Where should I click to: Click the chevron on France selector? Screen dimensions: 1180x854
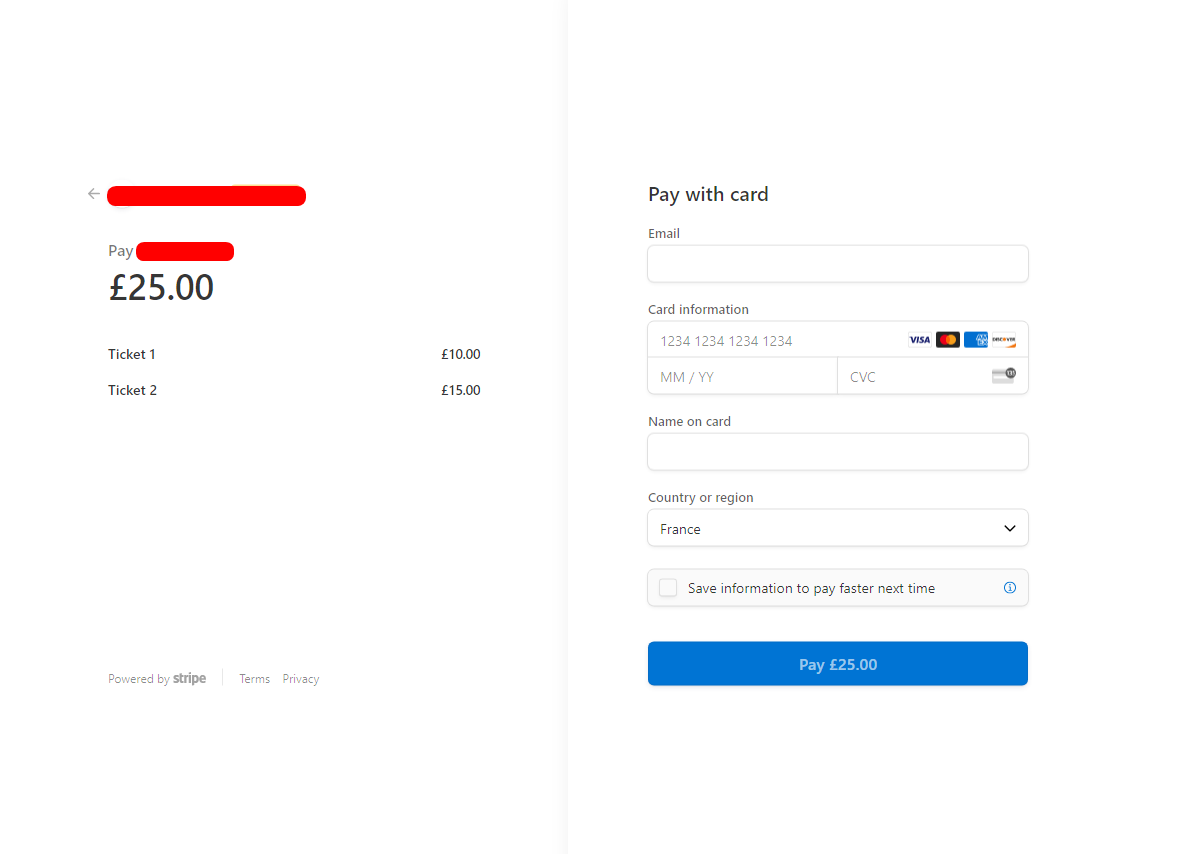(1010, 528)
